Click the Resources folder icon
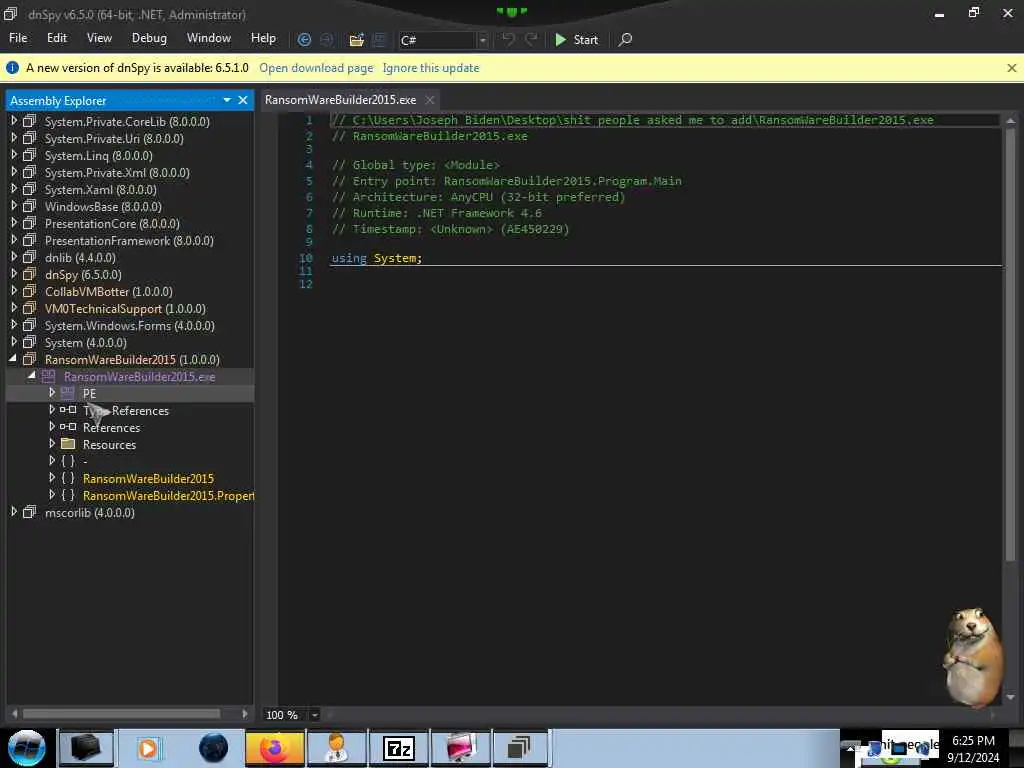Screen dimensions: 1024x768 [68, 444]
